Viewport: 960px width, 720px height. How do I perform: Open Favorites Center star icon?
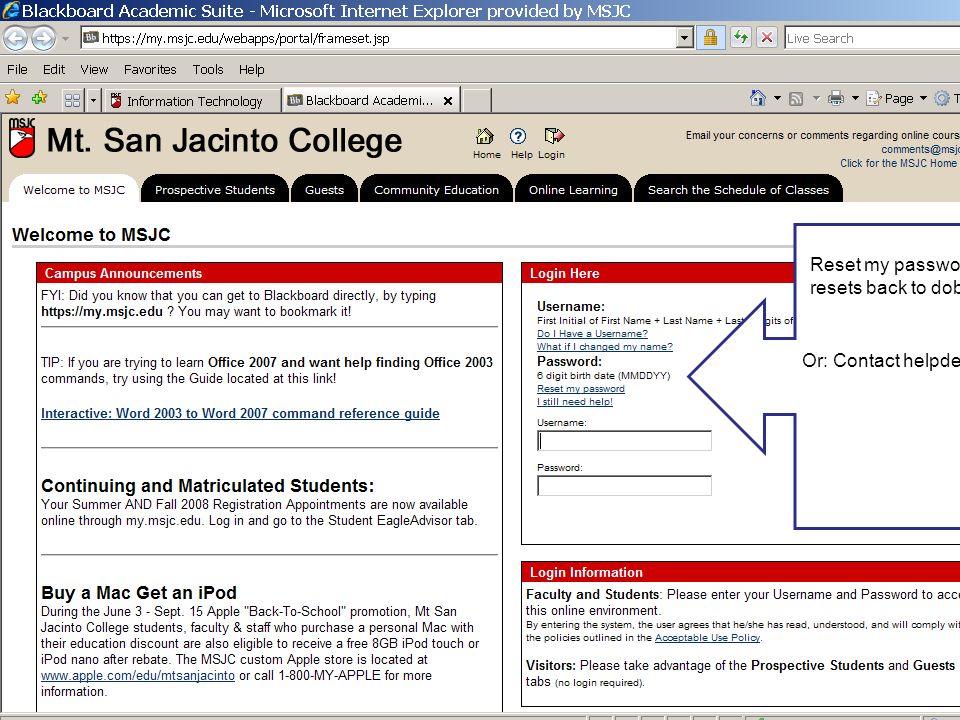coord(13,98)
